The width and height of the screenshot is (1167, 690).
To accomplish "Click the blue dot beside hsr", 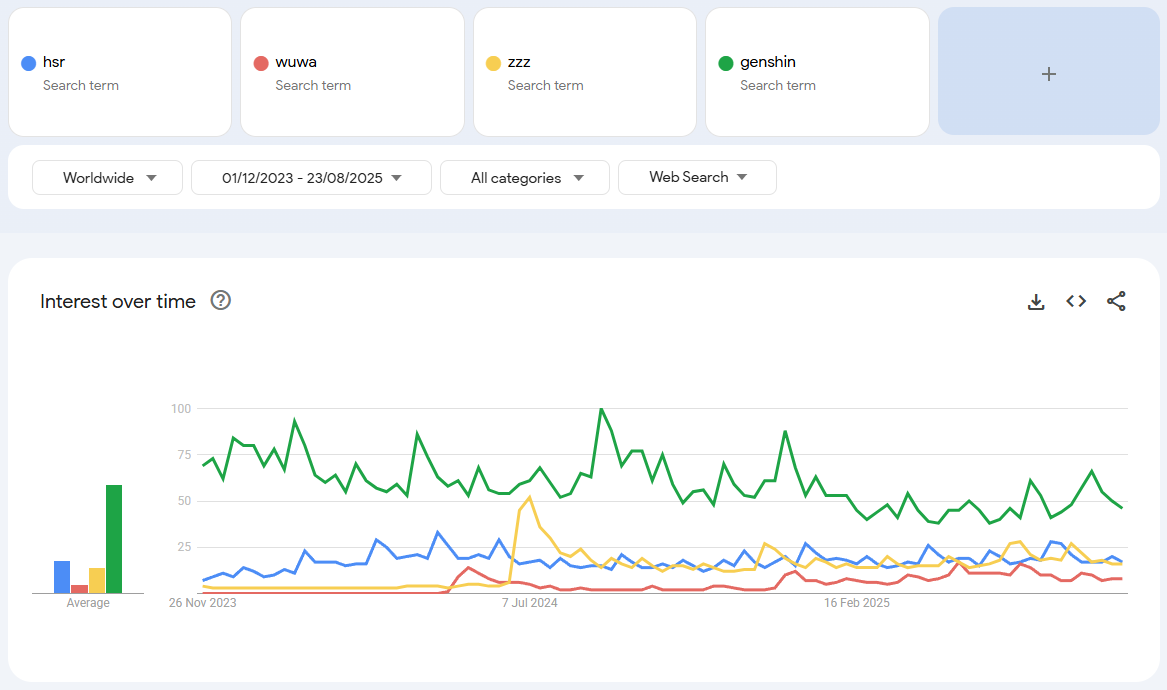I will (29, 63).
